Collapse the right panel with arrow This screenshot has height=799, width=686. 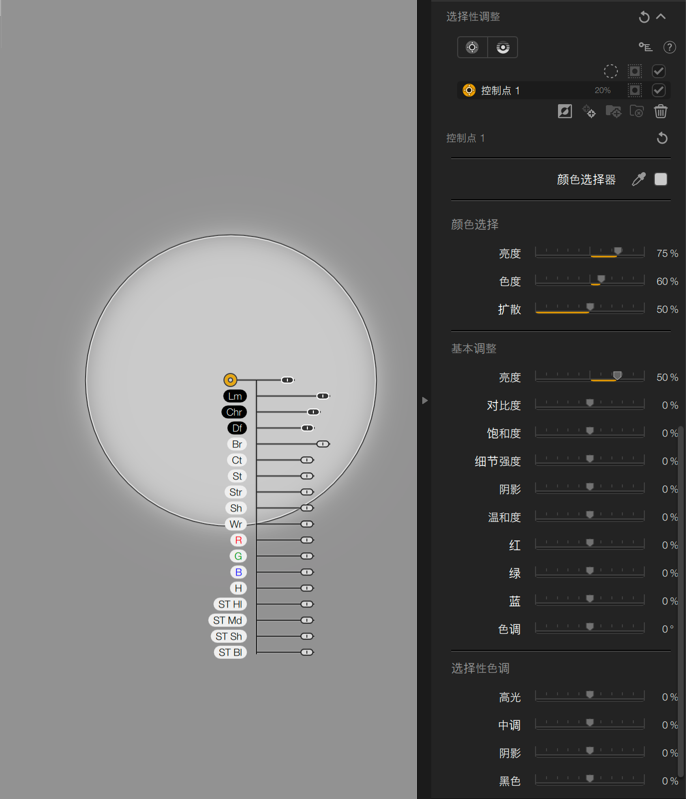pos(425,401)
